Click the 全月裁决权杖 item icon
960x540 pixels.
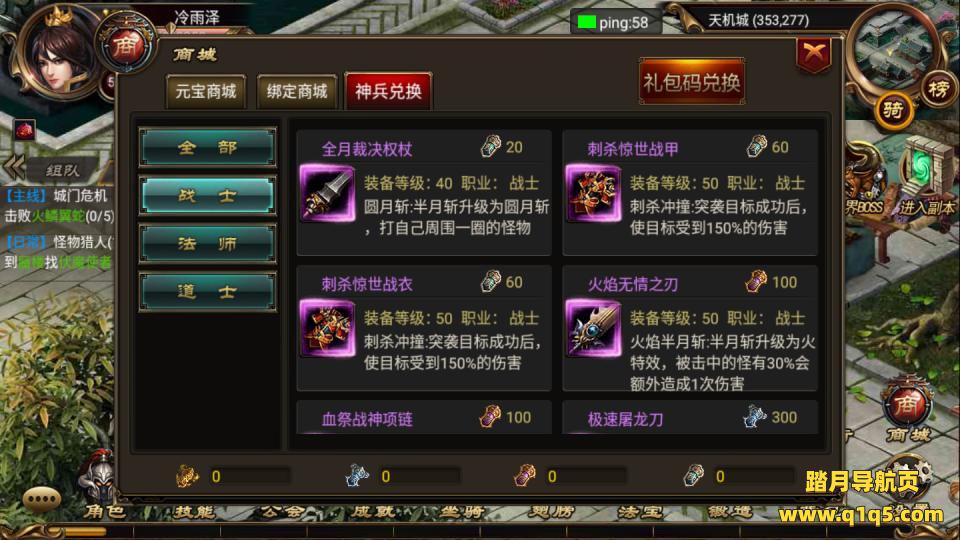point(328,193)
